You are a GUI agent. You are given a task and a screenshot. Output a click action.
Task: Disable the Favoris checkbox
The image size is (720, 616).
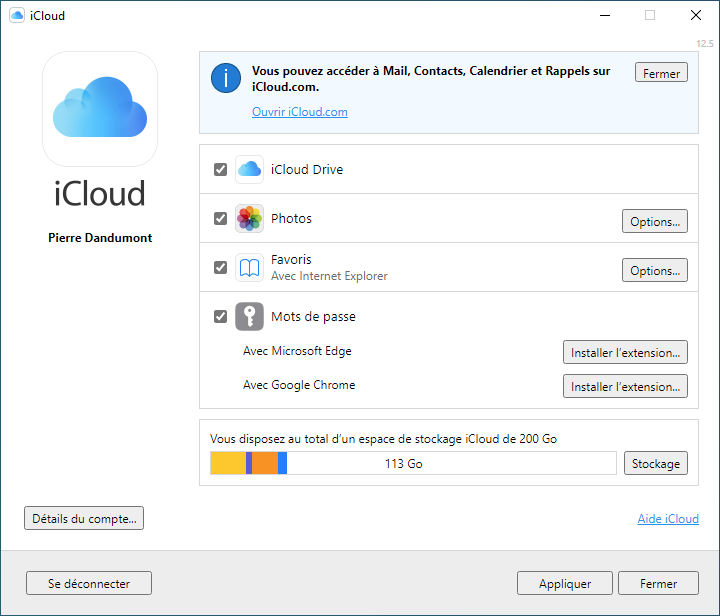click(220, 268)
